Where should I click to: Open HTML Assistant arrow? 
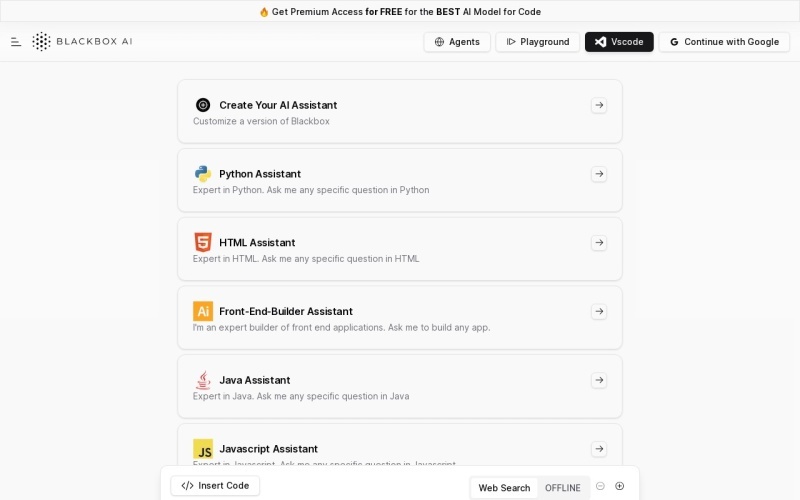point(599,242)
